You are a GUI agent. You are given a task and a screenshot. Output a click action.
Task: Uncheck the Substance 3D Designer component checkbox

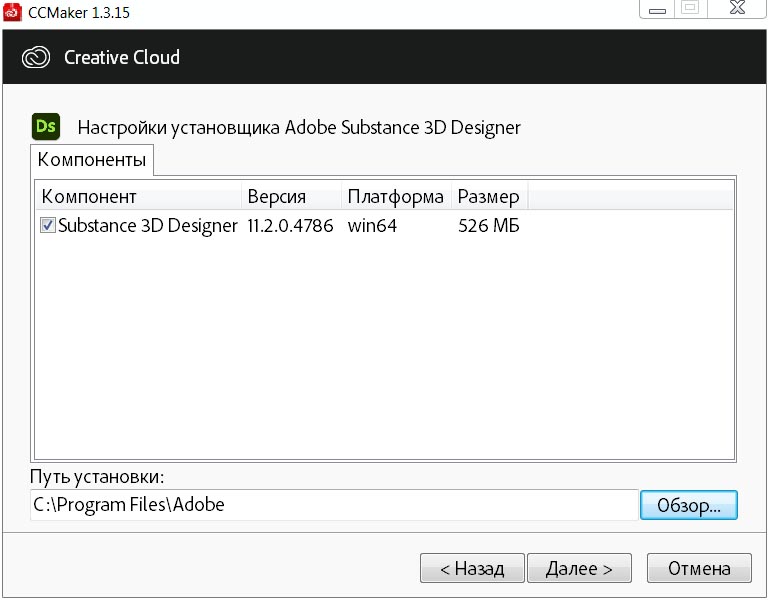[x=48, y=225]
